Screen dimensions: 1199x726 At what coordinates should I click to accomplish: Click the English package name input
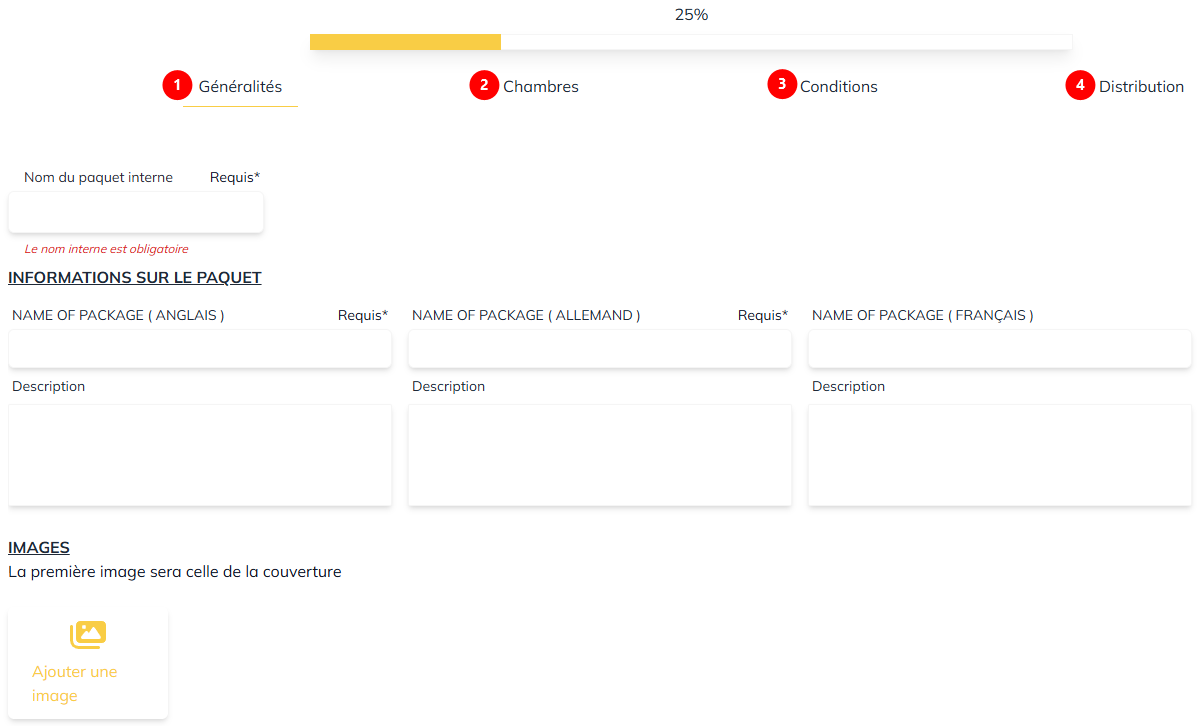pyautogui.click(x=200, y=349)
